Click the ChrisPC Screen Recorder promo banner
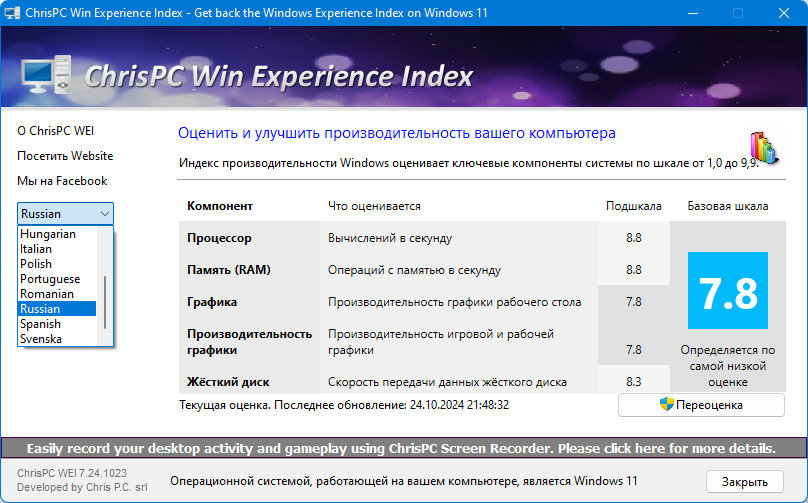808x503 pixels. click(x=404, y=448)
